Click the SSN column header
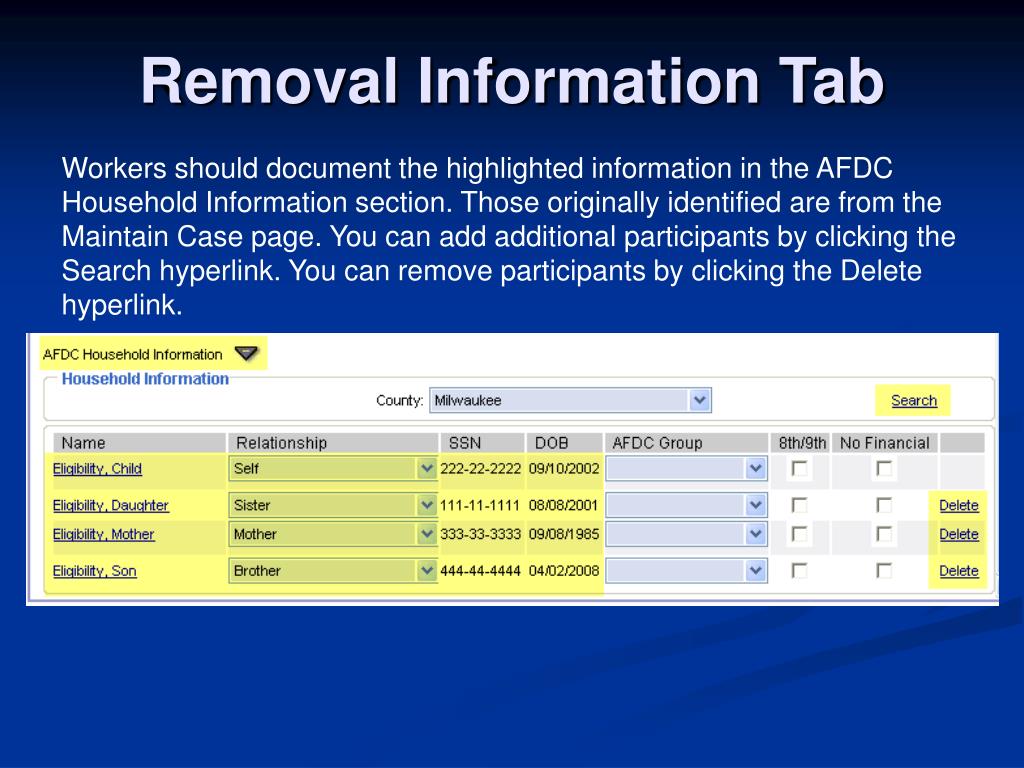 pos(483,443)
